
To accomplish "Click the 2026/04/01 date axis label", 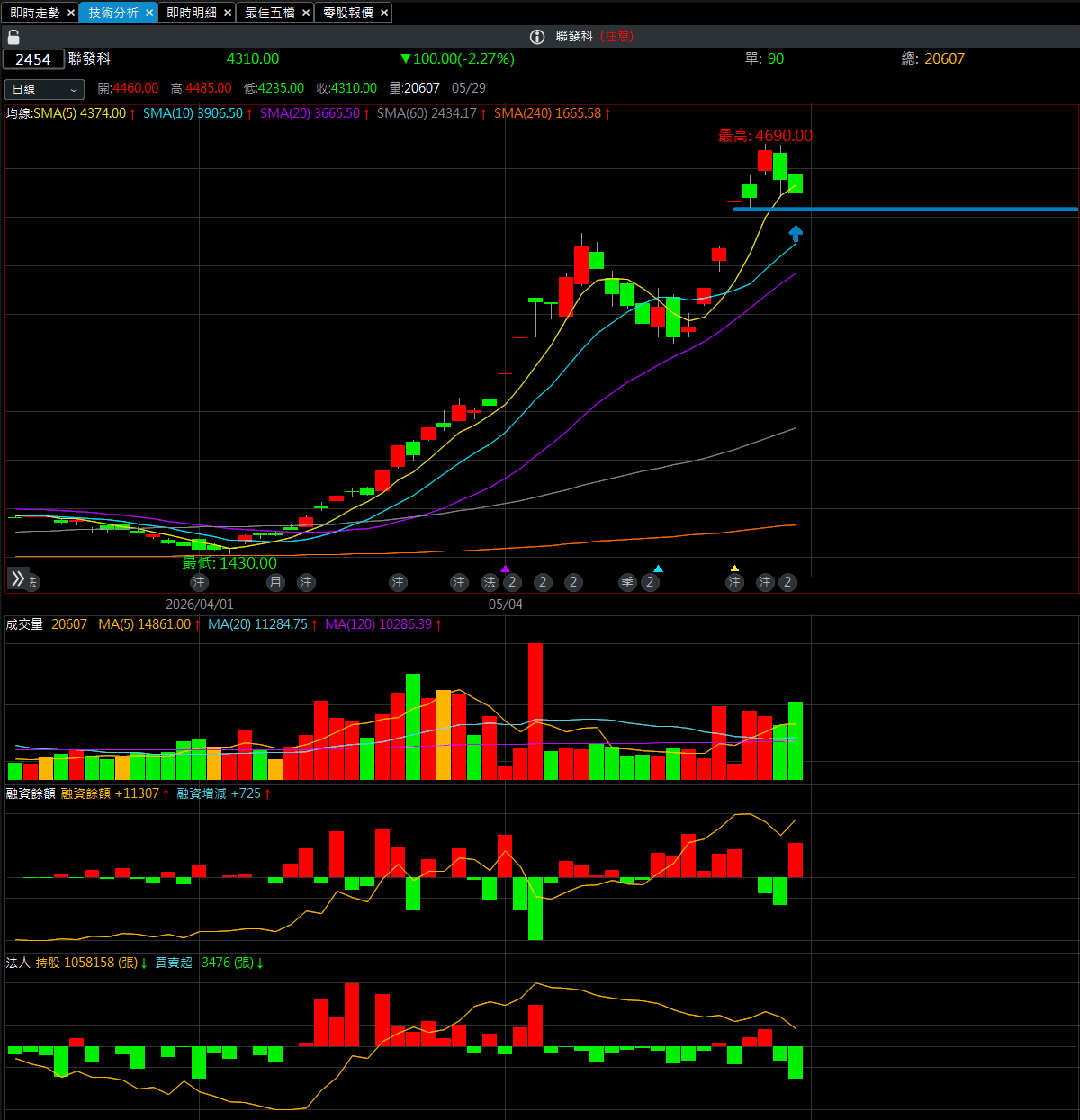I will point(200,605).
